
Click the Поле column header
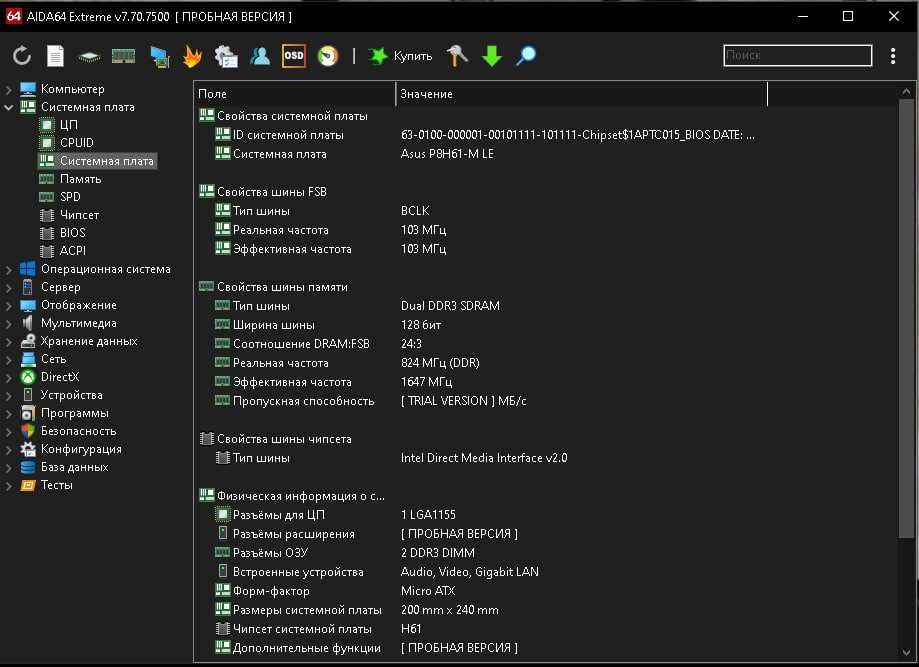click(295, 94)
